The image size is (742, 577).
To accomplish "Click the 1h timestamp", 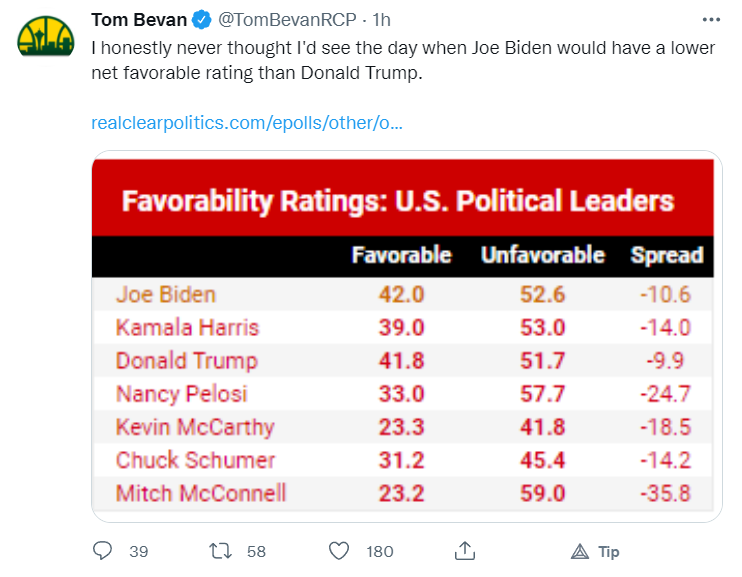I will coord(381,20).
